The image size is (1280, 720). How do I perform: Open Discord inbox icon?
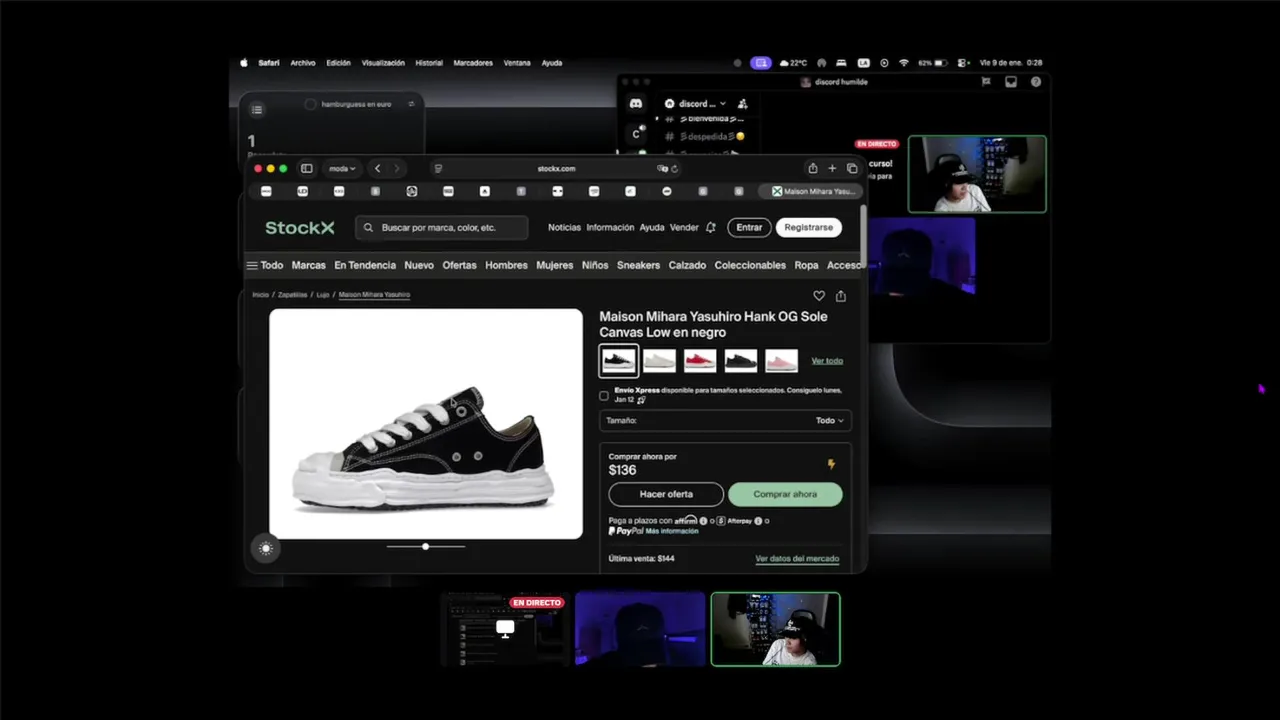point(1011,82)
